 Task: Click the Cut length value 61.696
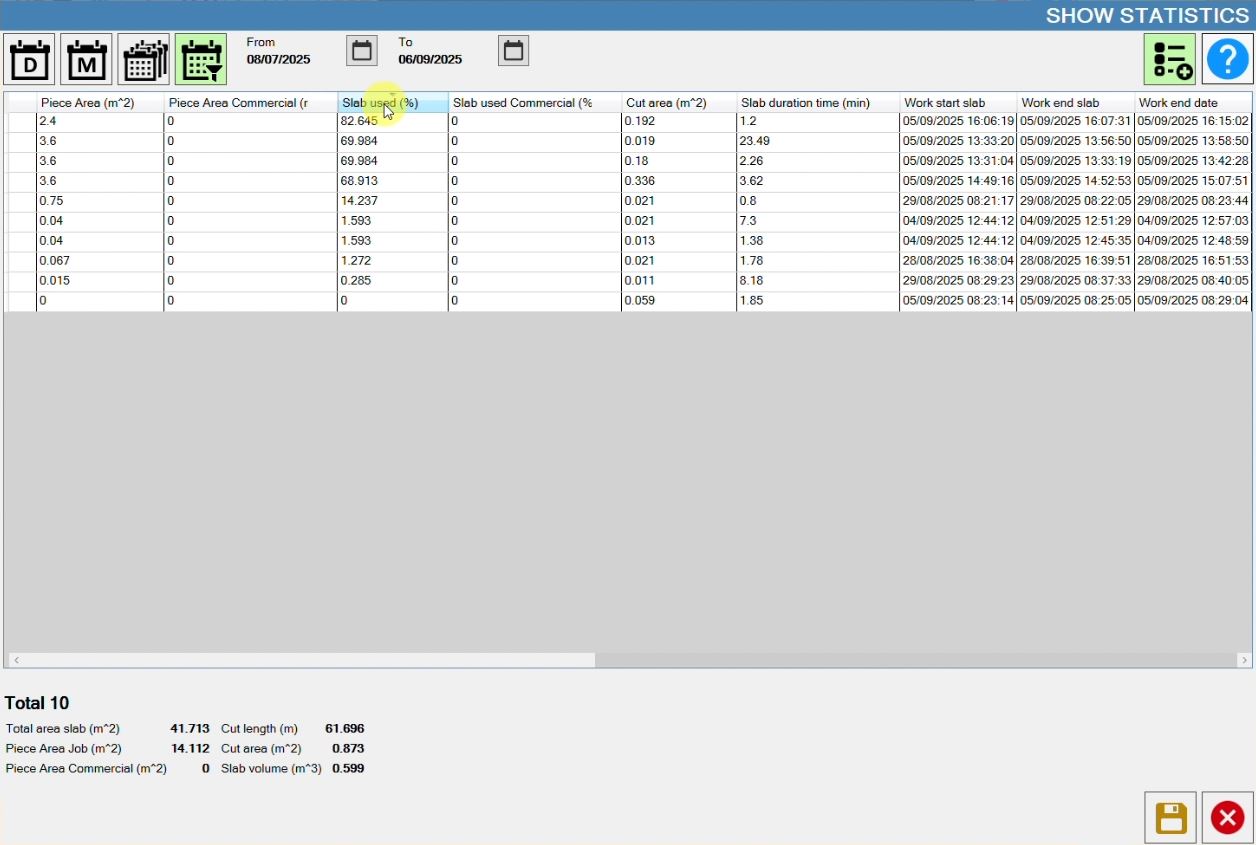345,729
